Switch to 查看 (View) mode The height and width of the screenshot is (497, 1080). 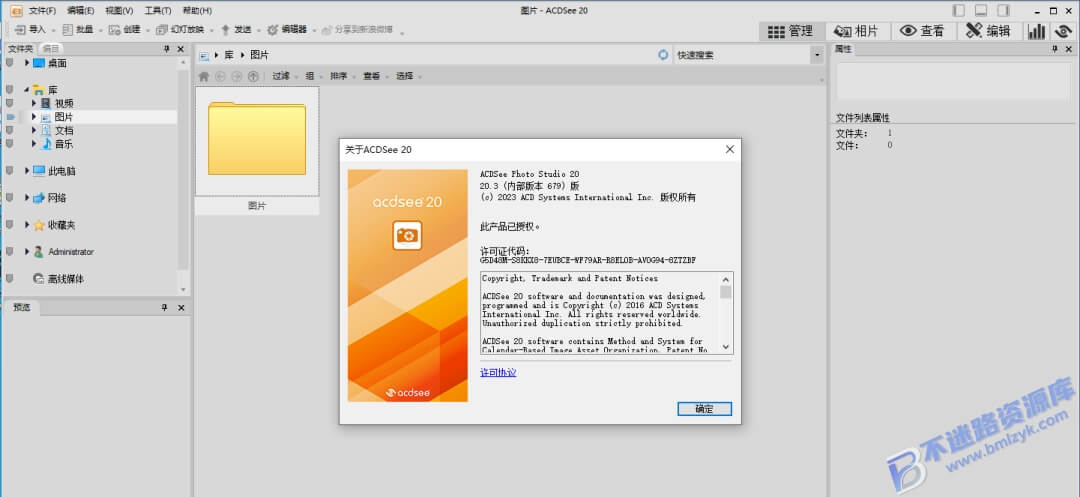tap(922, 31)
